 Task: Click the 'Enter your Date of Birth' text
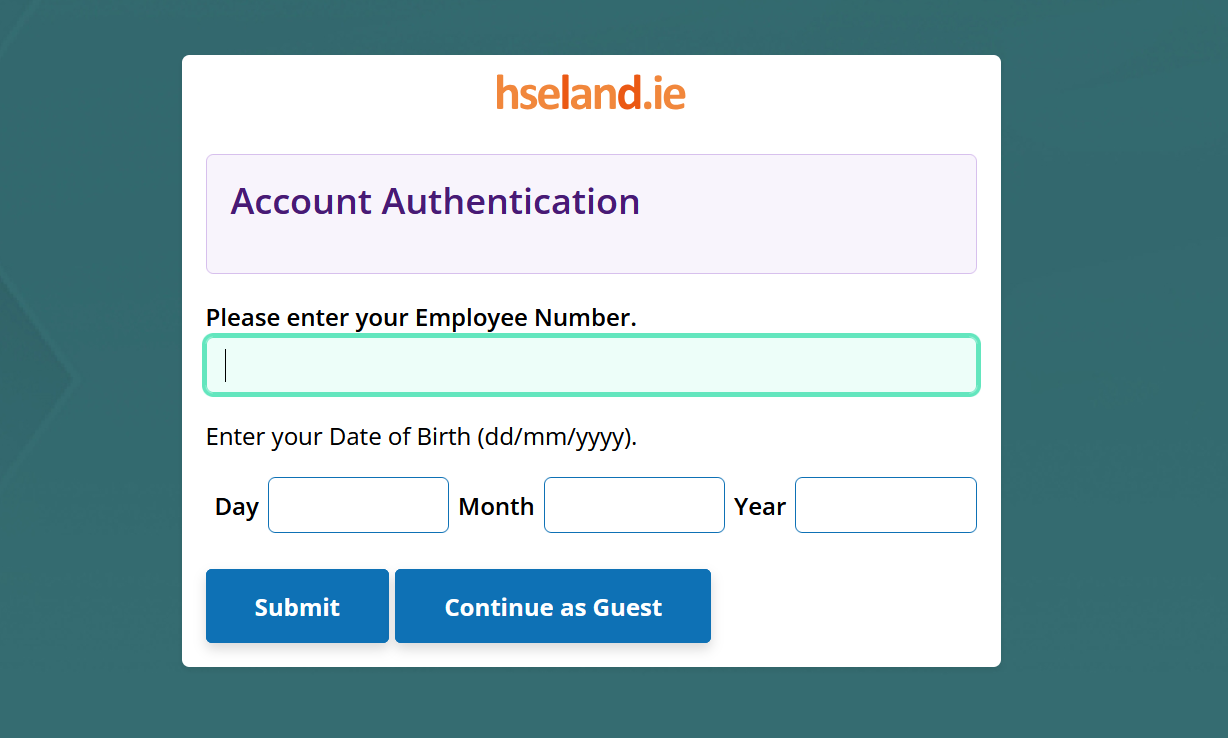[338, 437]
